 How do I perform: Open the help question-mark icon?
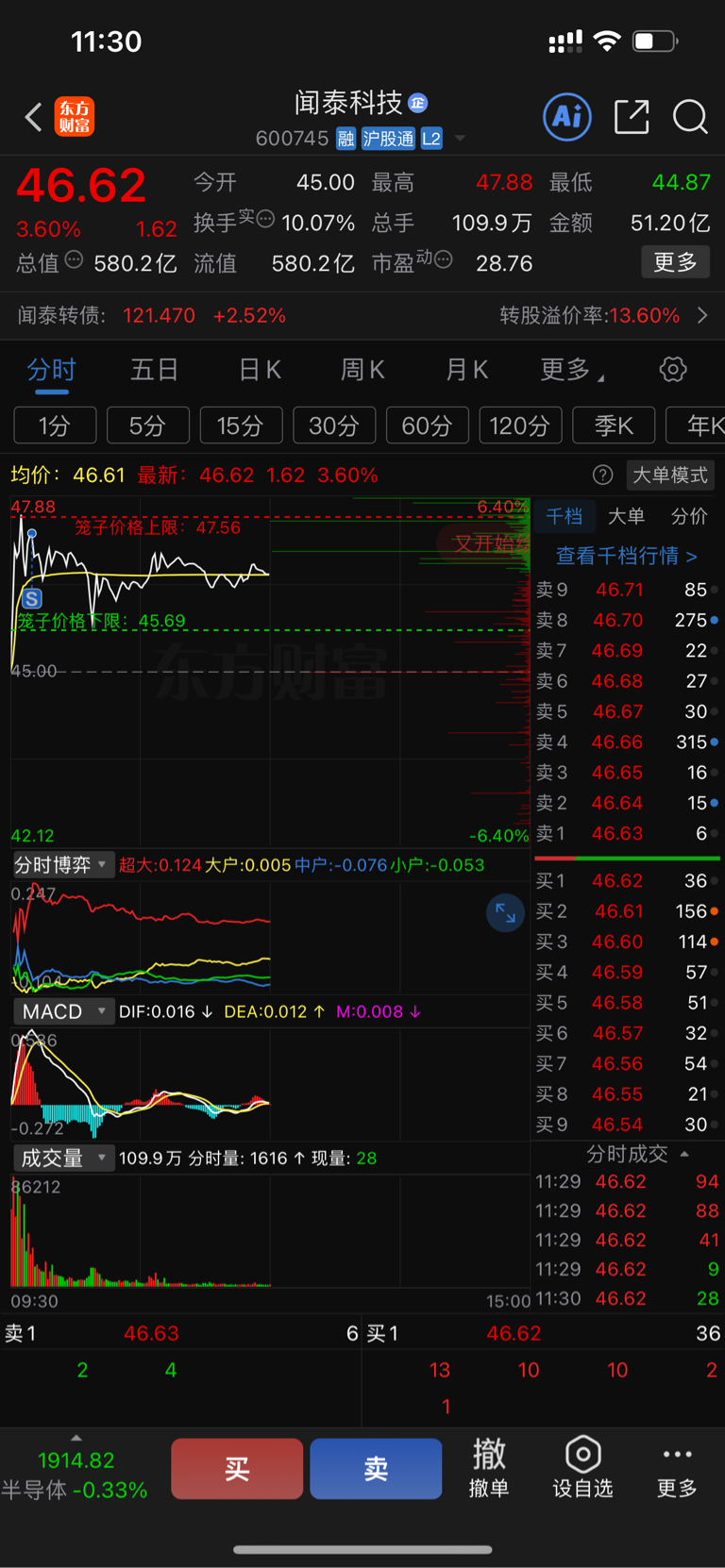pyautogui.click(x=602, y=475)
